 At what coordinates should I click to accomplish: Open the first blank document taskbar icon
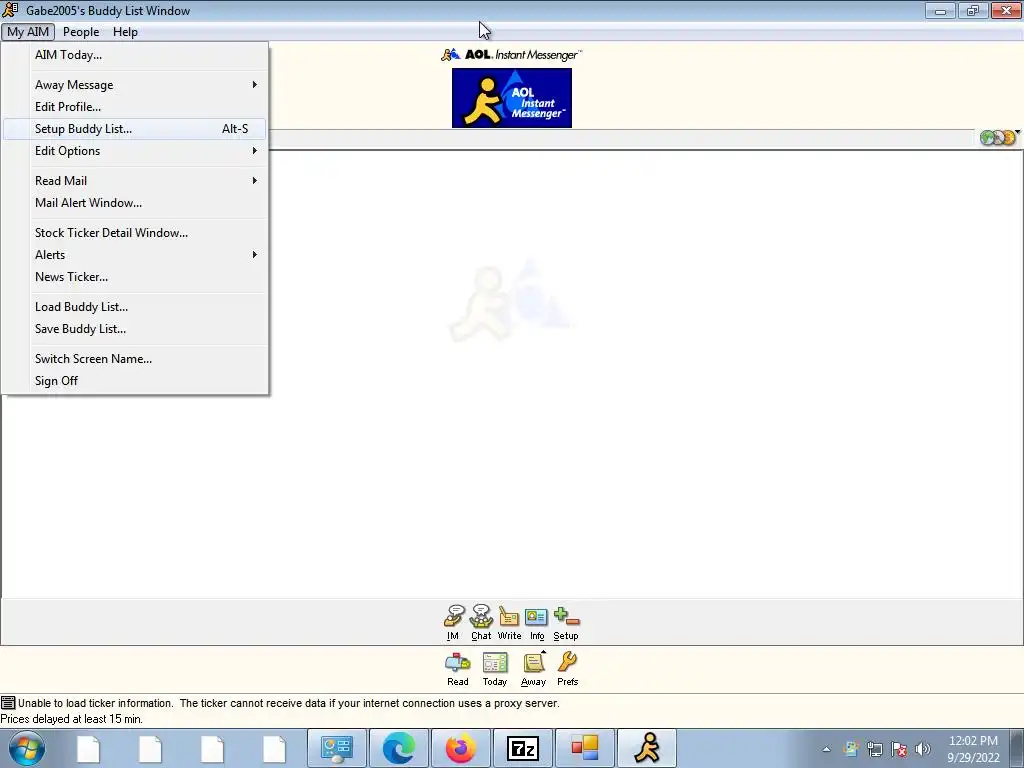88,748
